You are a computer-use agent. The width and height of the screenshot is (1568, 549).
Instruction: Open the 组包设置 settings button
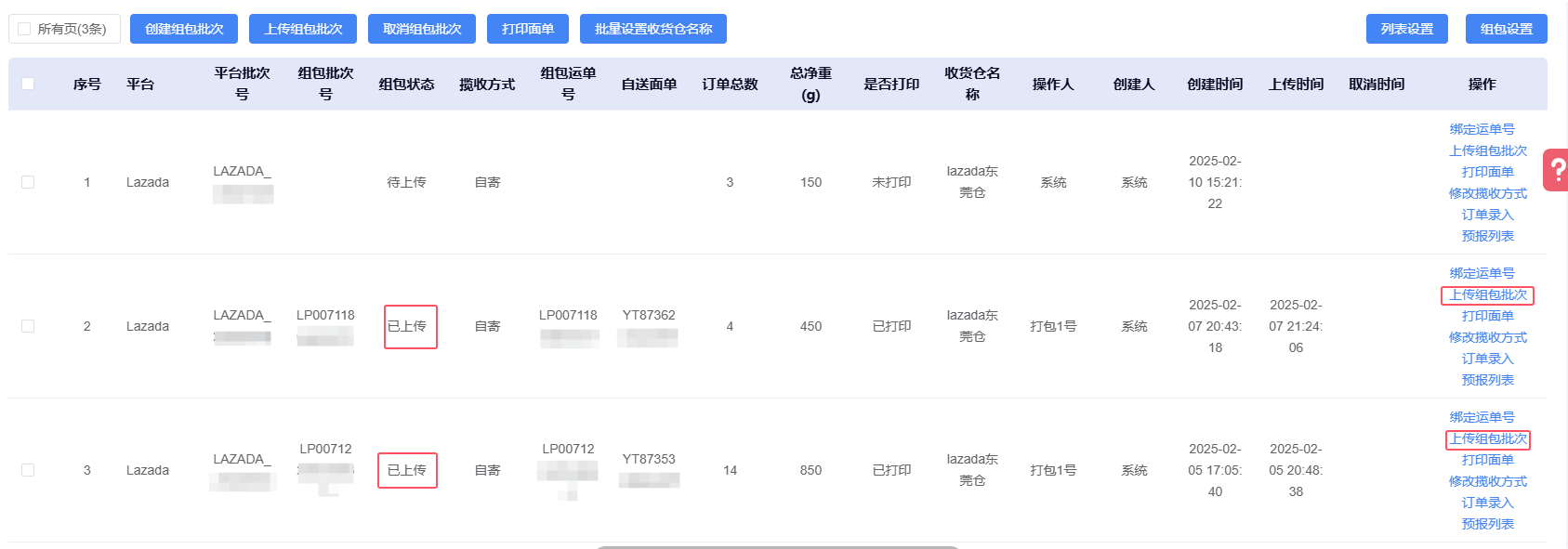pos(1507,29)
